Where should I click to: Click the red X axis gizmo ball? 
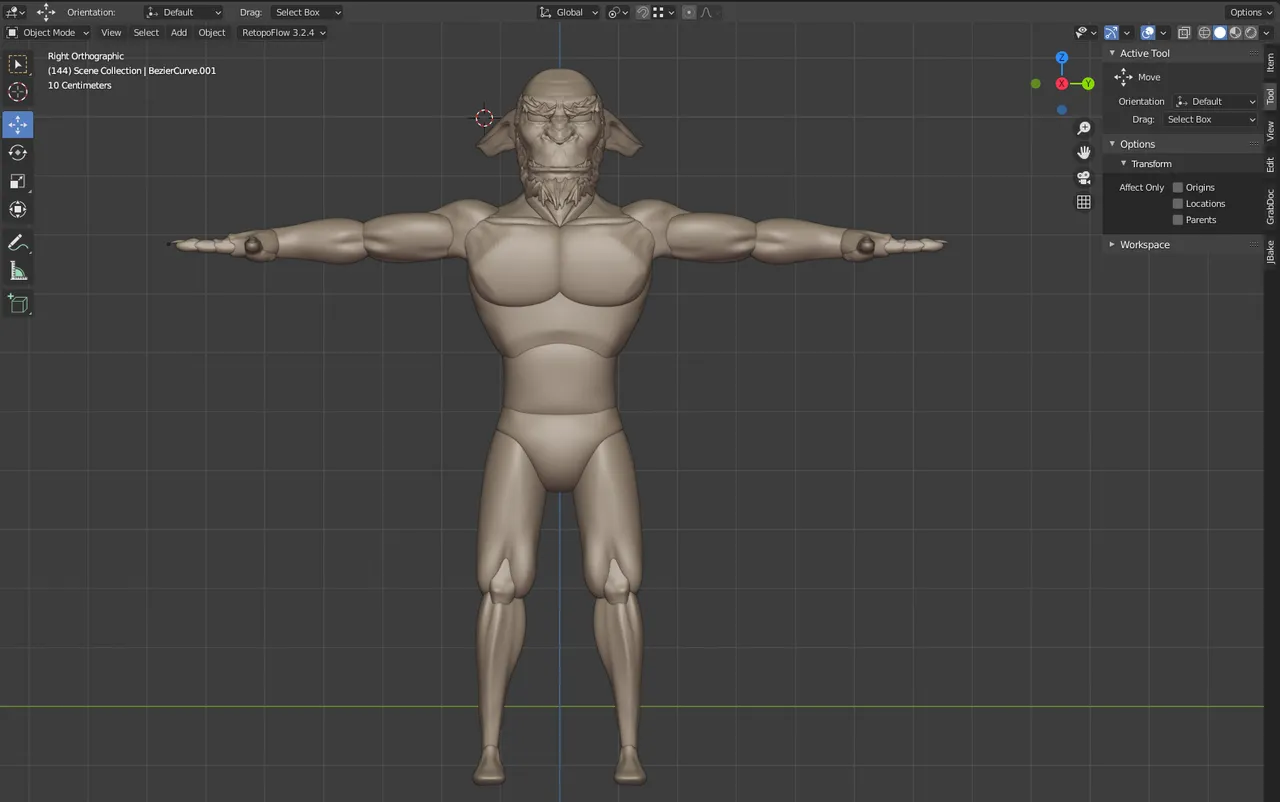coord(1062,84)
